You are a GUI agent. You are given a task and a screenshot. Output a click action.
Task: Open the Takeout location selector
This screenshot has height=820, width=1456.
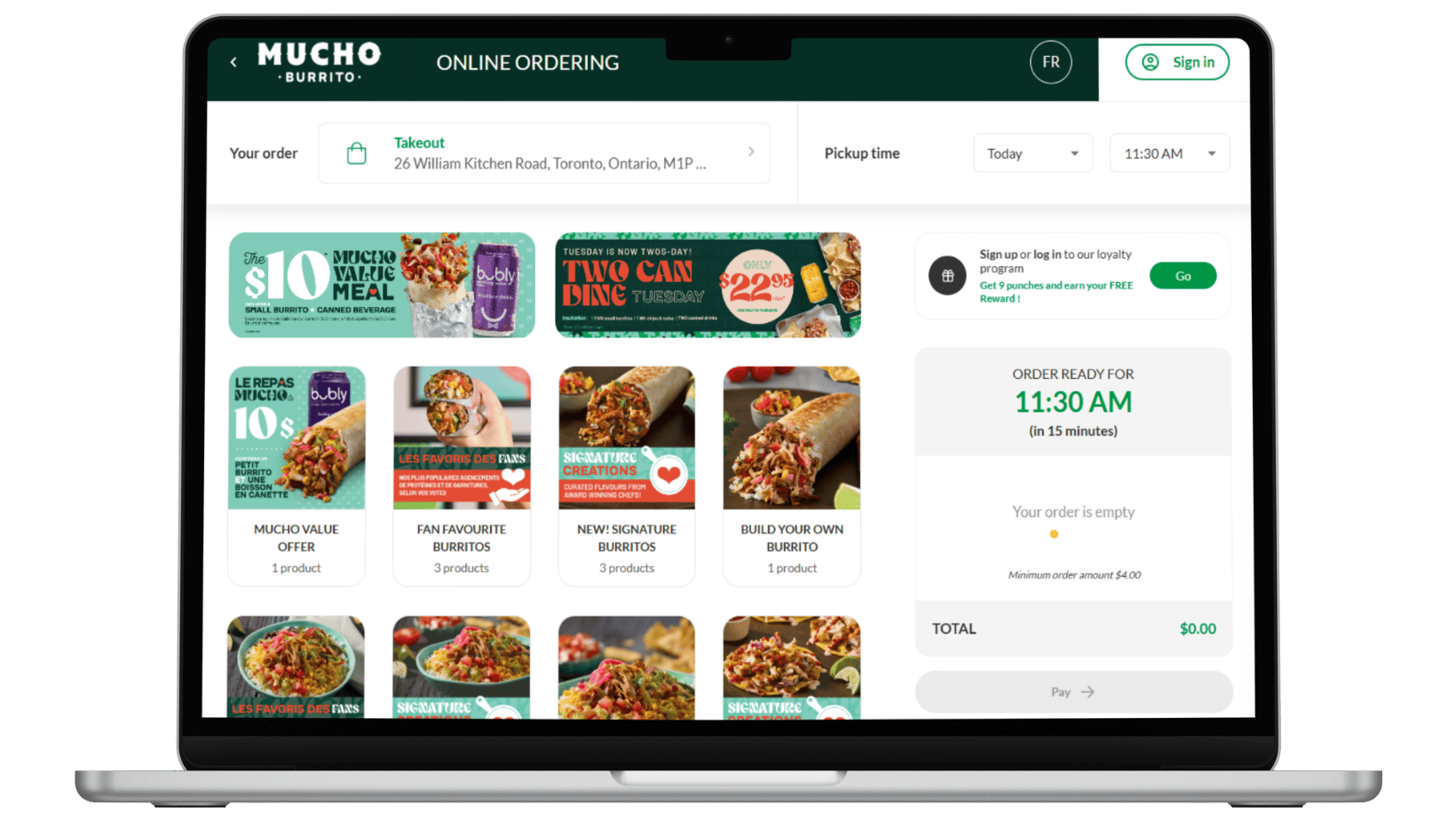pos(544,154)
